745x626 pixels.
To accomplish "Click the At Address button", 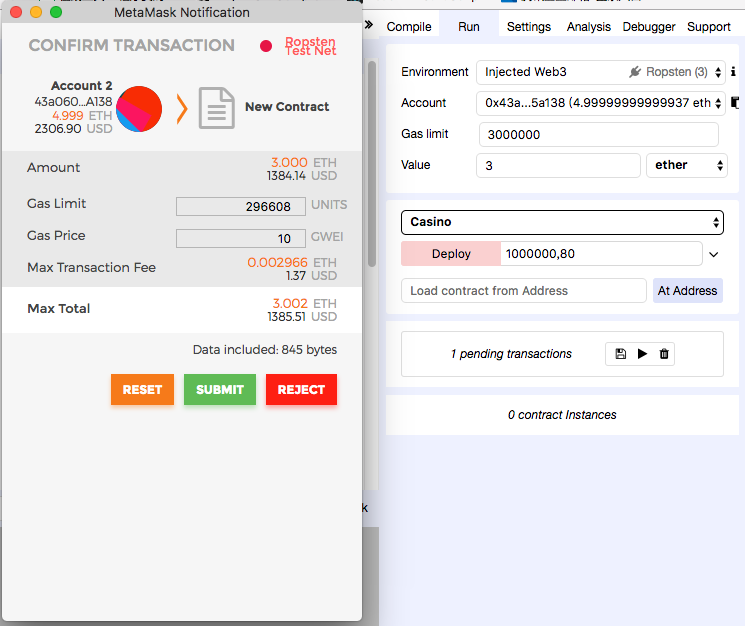I will (688, 291).
